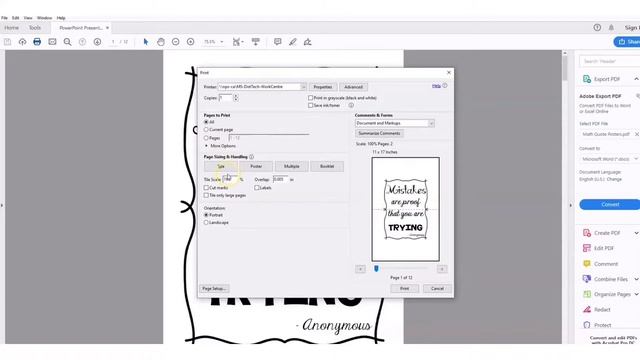Click the Overlap value field
Viewport: 640px width, 360px height.
pos(280,179)
